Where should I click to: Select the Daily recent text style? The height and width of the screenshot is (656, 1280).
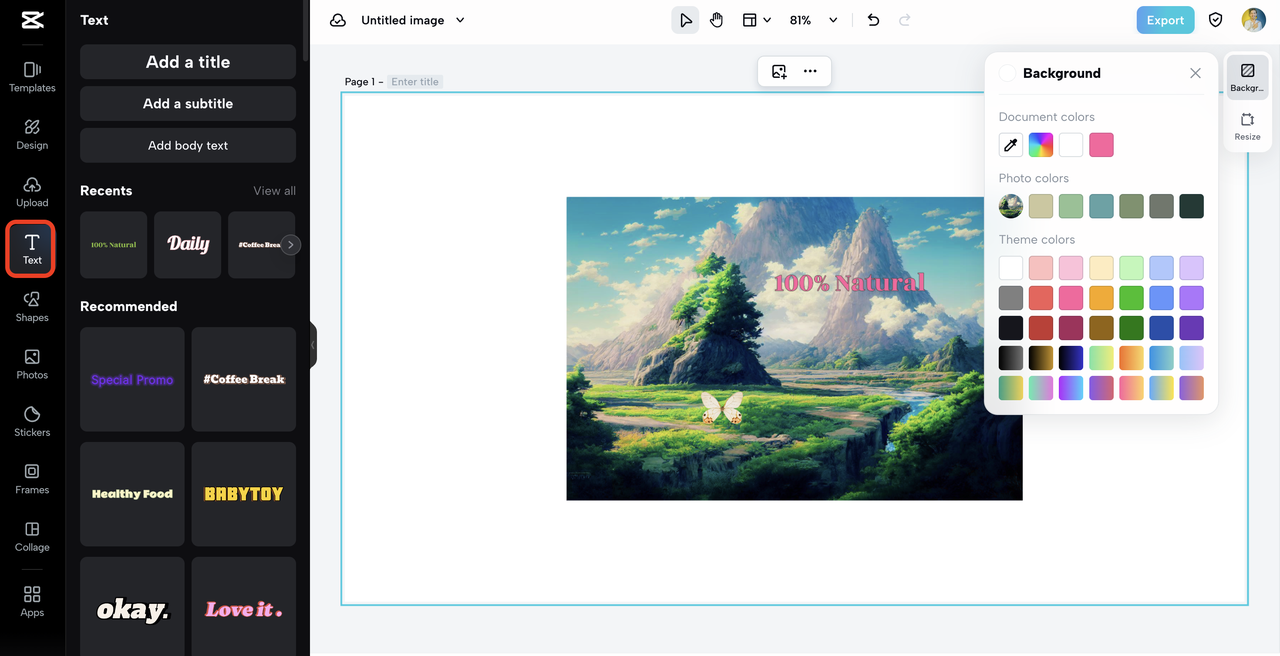(x=188, y=244)
